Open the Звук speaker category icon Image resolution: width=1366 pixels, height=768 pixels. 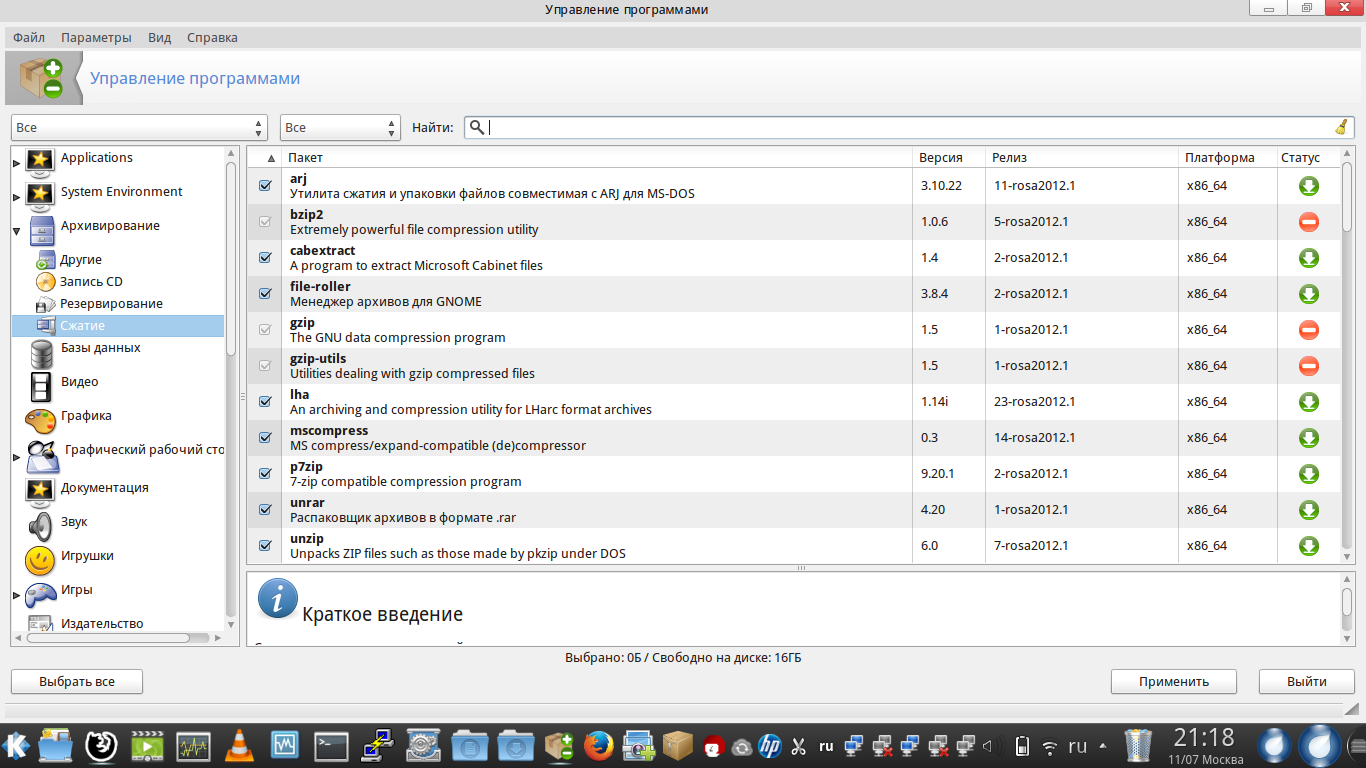coord(41,523)
